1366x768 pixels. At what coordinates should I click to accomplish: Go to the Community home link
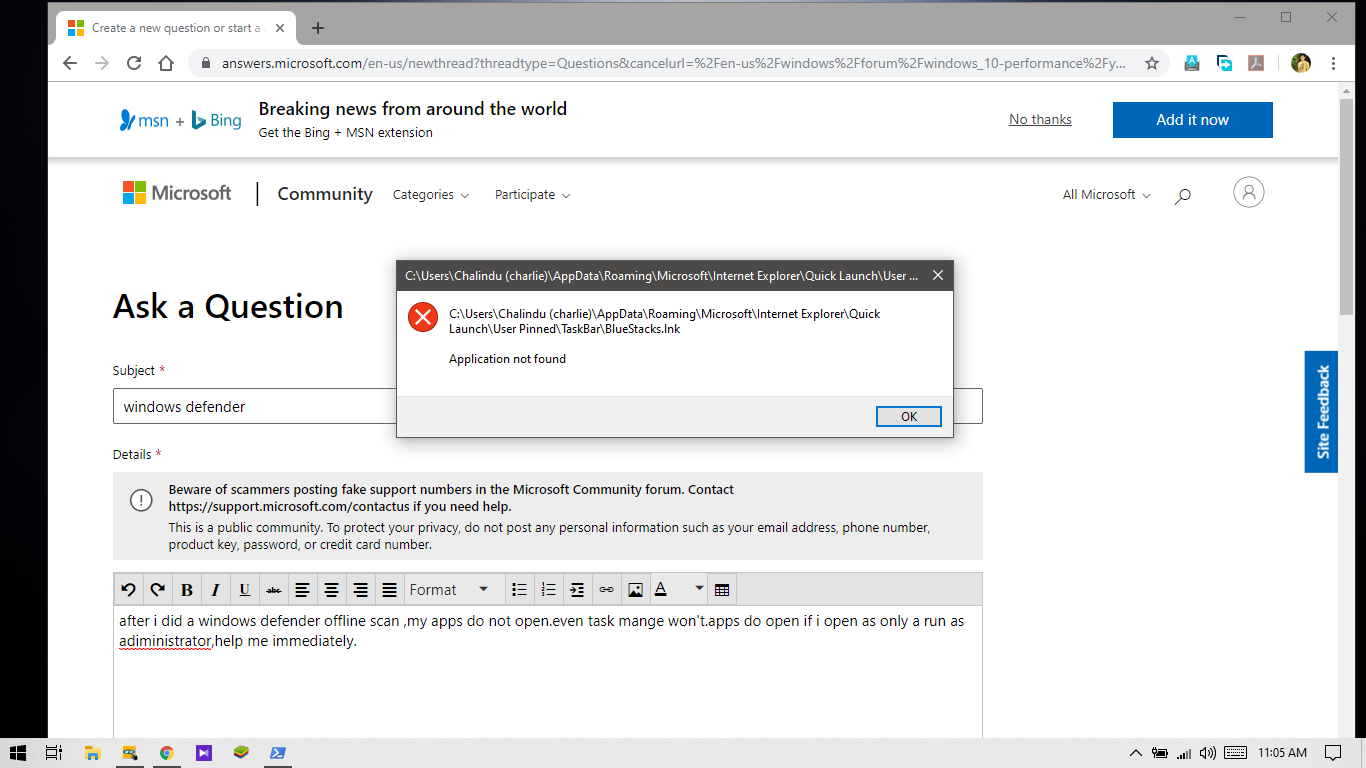tap(325, 194)
